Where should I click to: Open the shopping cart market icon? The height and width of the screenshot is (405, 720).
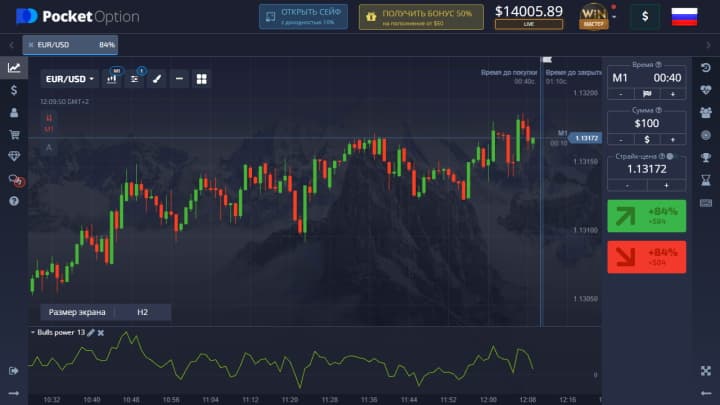(x=14, y=134)
